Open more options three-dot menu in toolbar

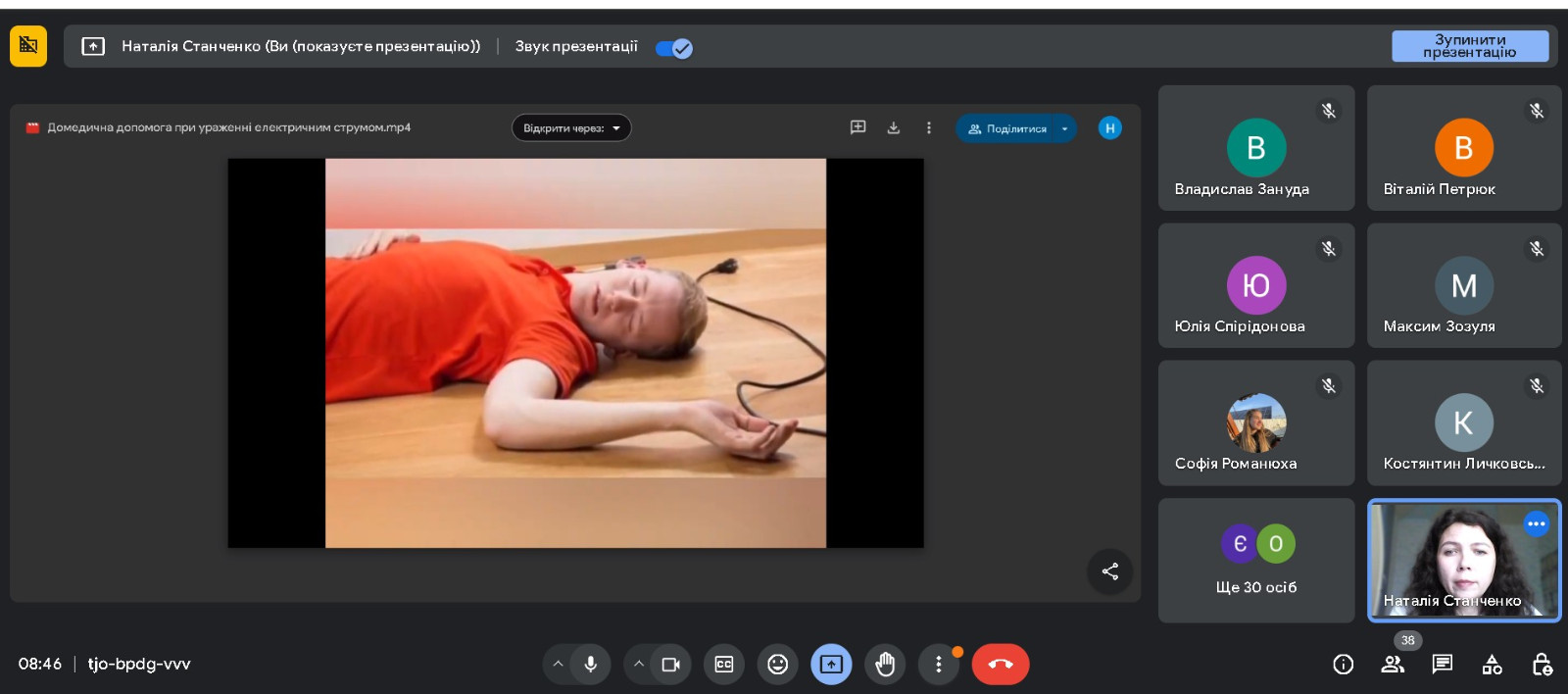938,665
